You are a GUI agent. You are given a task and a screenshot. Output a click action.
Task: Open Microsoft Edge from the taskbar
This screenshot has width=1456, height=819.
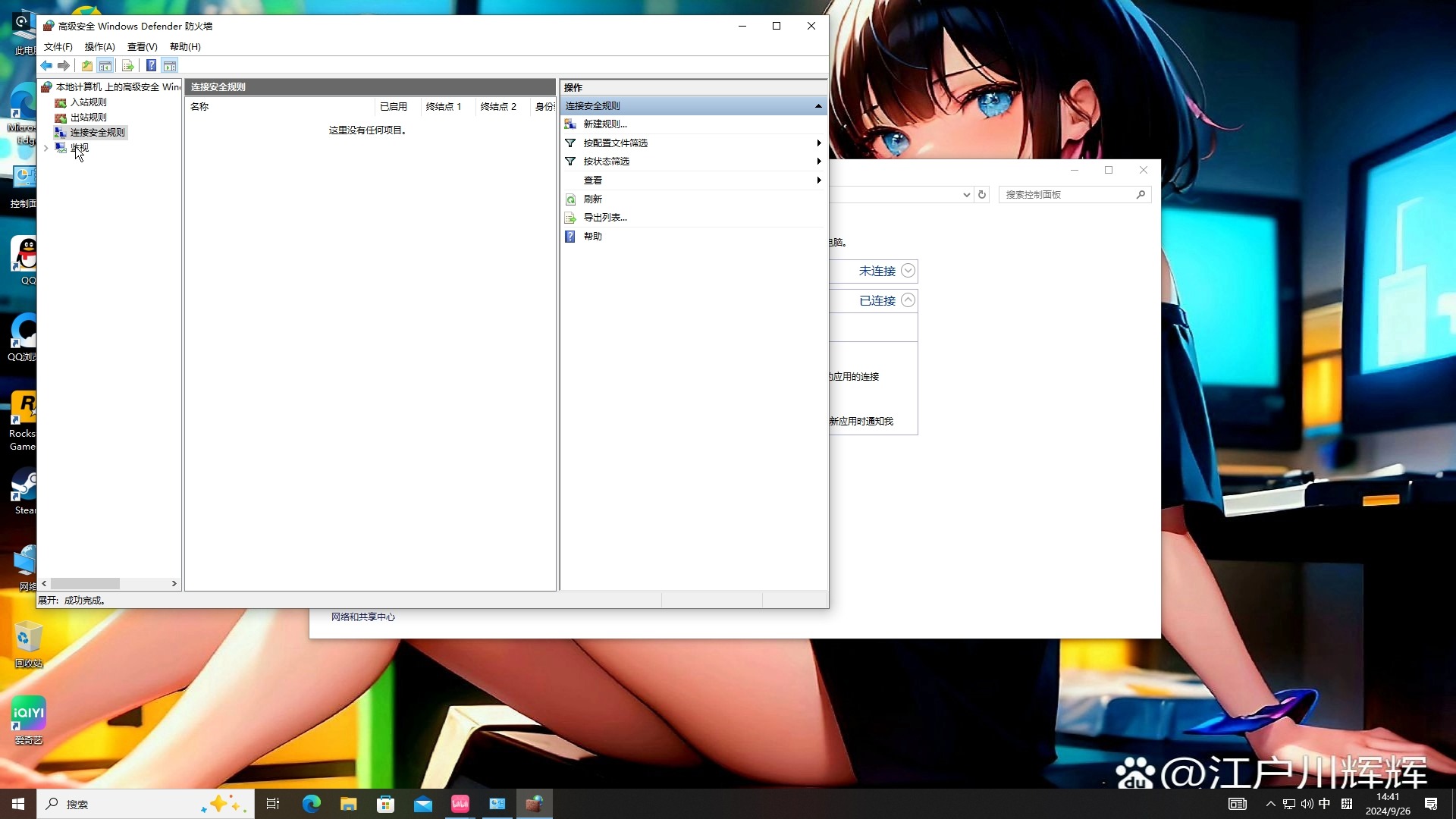[311, 804]
